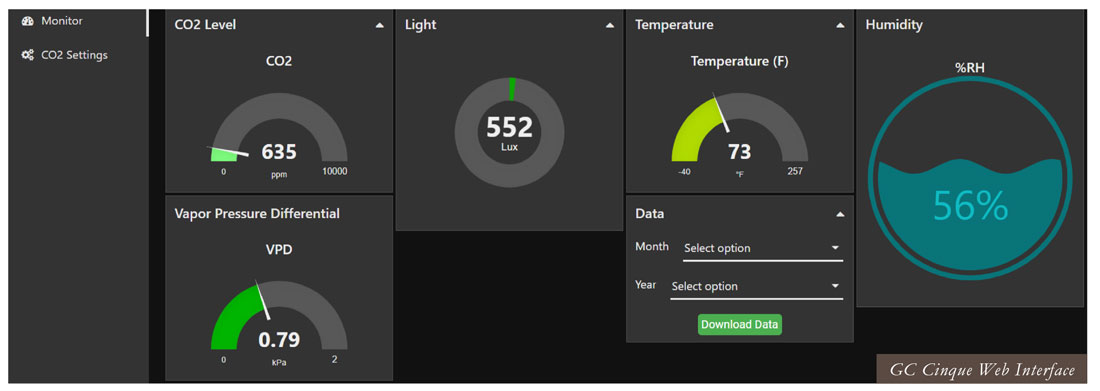Click the VPD gauge showing 0.79 kPa
Image resolution: width=1100 pixels, height=391 pixels.
(x=279, y=322)
